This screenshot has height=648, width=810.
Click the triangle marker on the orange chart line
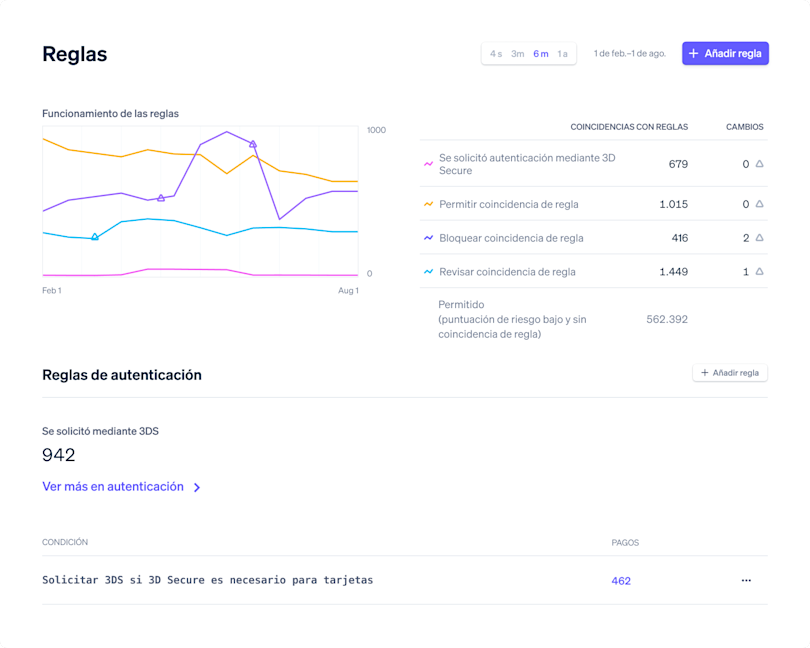[253, 144]
